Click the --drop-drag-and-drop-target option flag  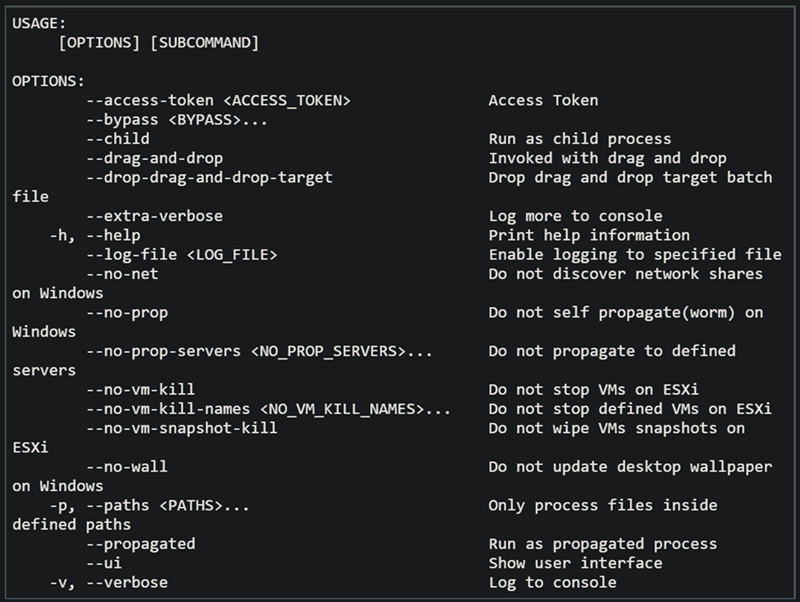click(208, 177)
